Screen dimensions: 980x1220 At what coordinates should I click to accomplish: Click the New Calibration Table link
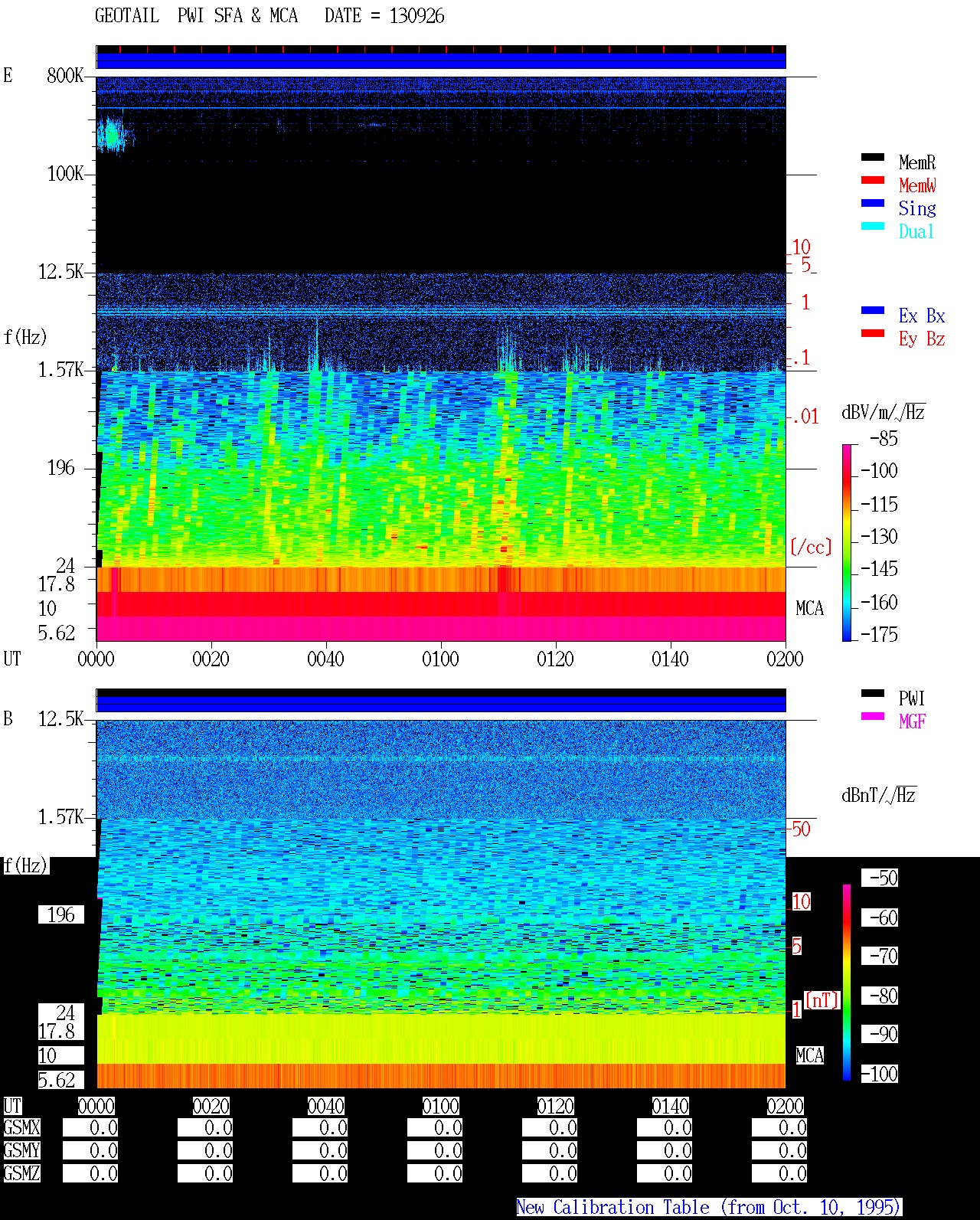point(709,1207)
